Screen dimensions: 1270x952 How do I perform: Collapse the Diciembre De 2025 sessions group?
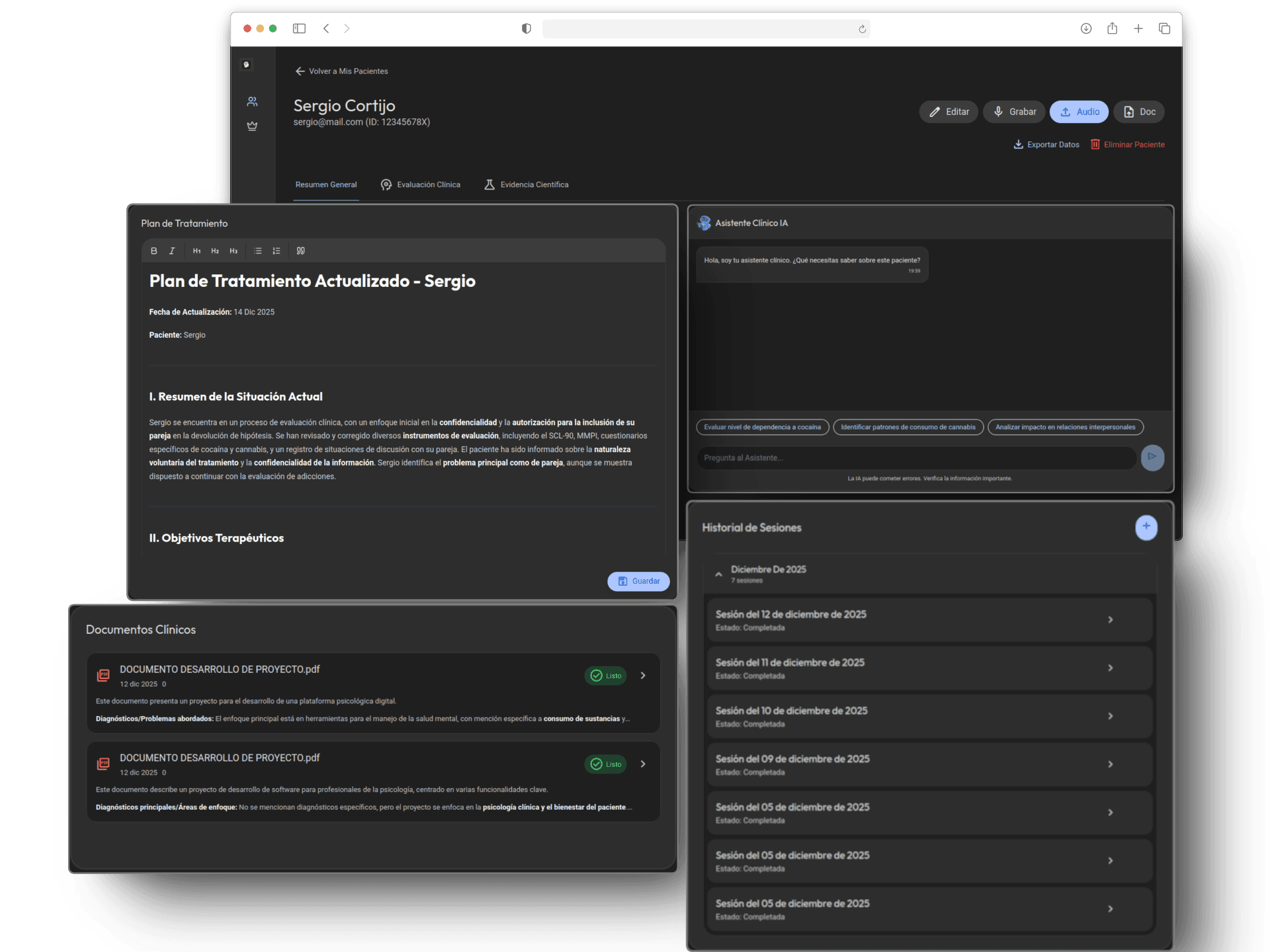718,575
